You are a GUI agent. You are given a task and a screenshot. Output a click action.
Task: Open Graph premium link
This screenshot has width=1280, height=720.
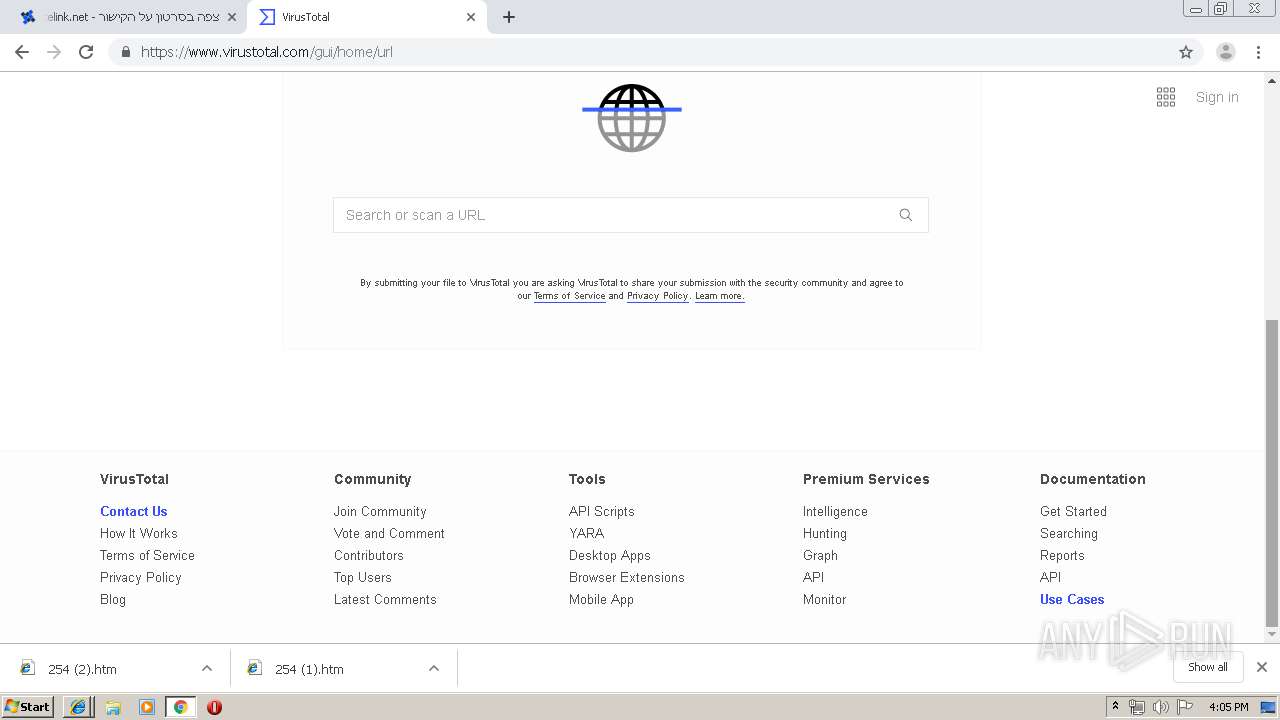click(820, 555)
